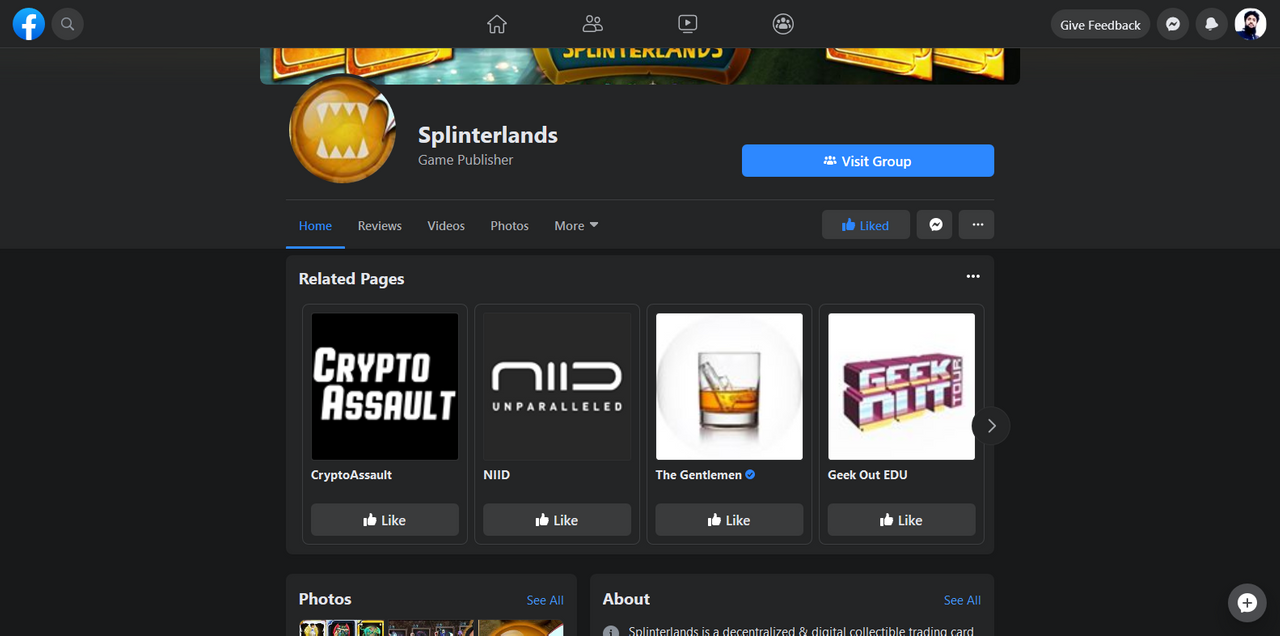Open the Watch video icon
This screenshot has width=1280, height=636.
(688, 24)
